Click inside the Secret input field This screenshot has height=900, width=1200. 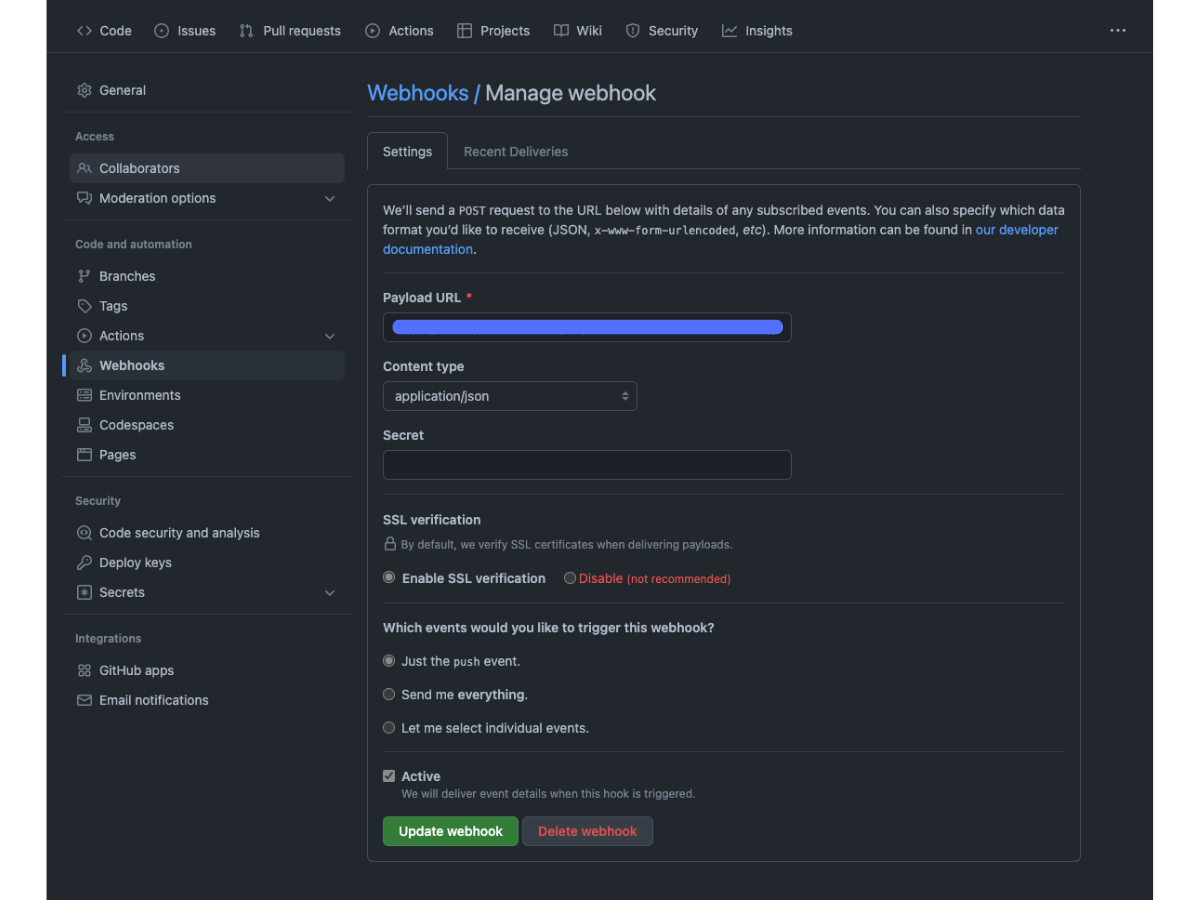(x=587, y=465)
